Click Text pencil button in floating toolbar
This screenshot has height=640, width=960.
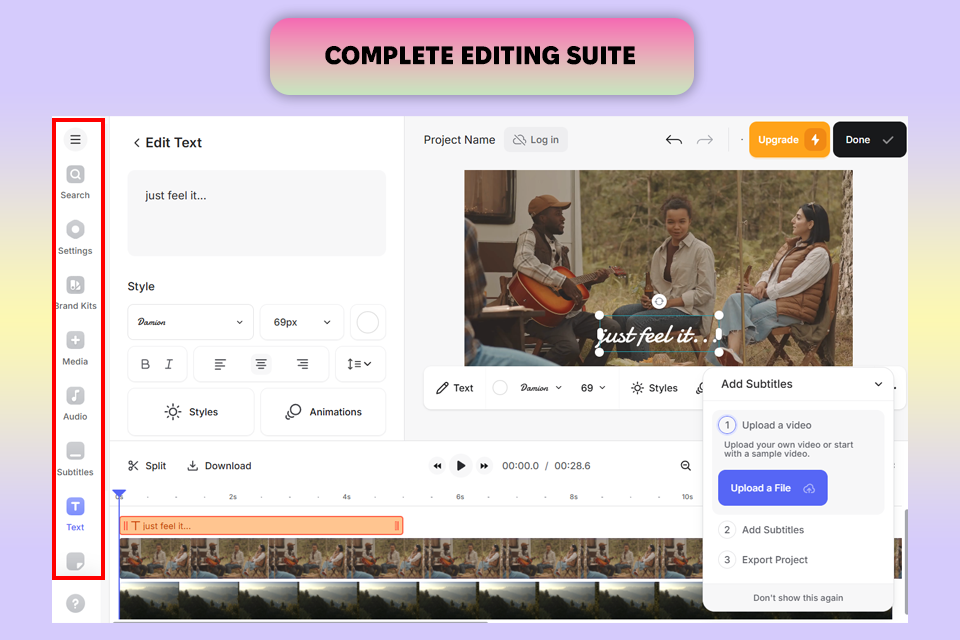click(454, 388)
